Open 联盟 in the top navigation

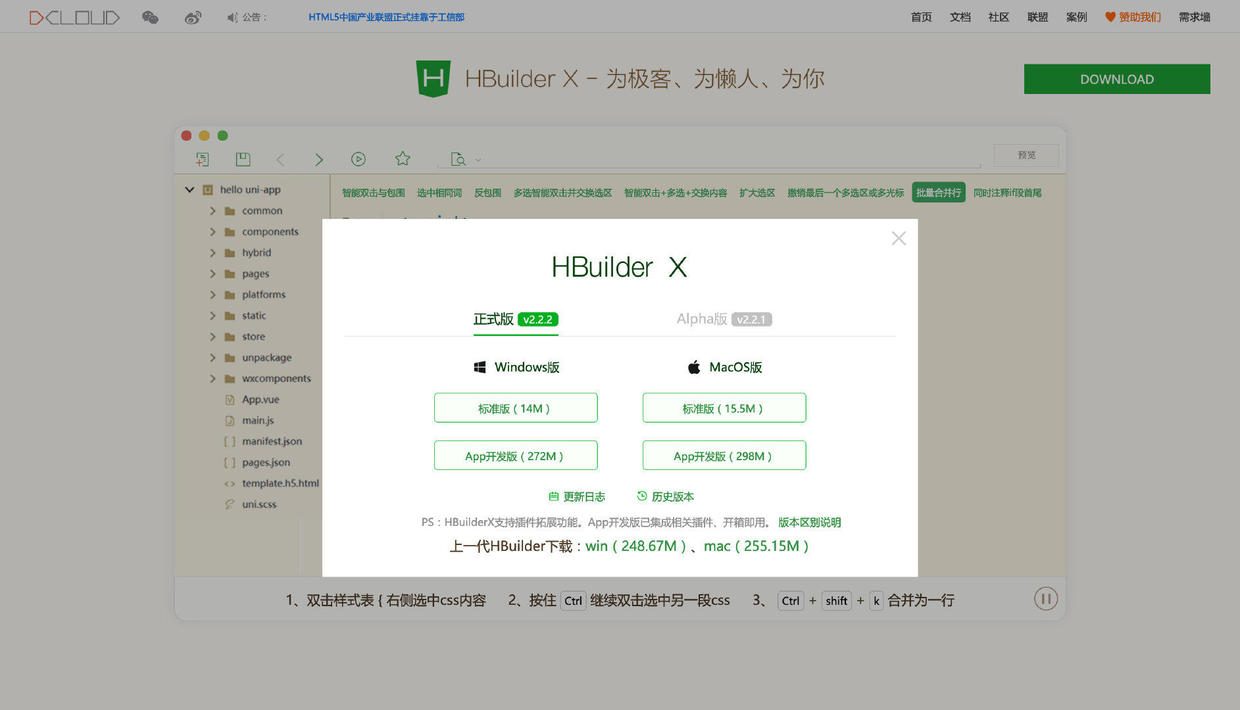click(1038, 17)
